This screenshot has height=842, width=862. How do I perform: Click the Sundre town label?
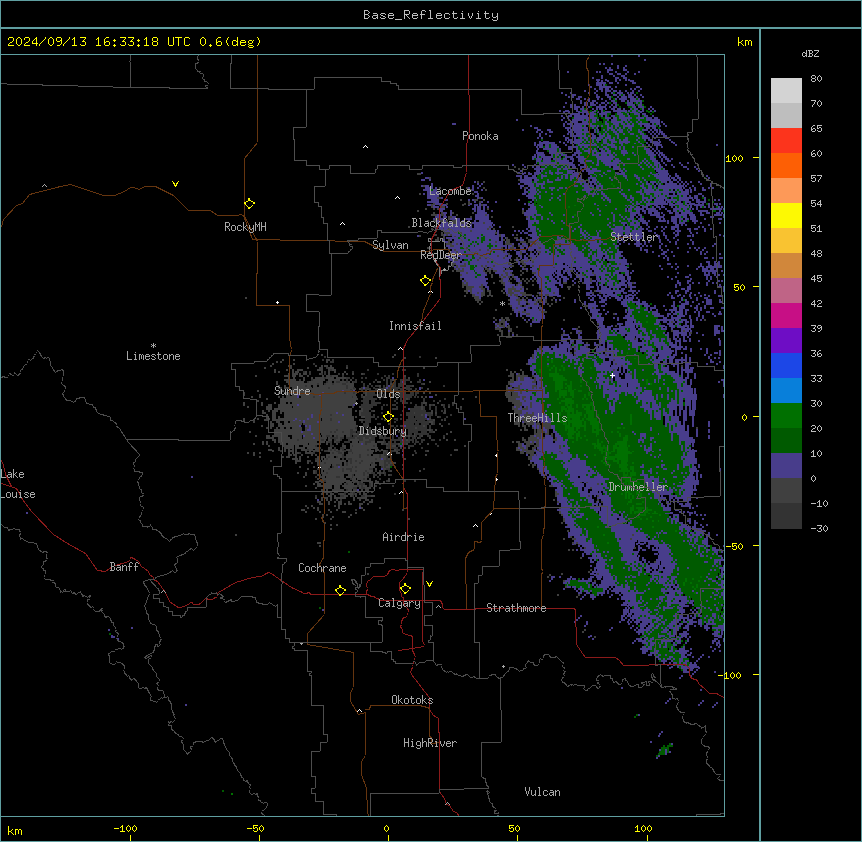[x=292, y=391]
